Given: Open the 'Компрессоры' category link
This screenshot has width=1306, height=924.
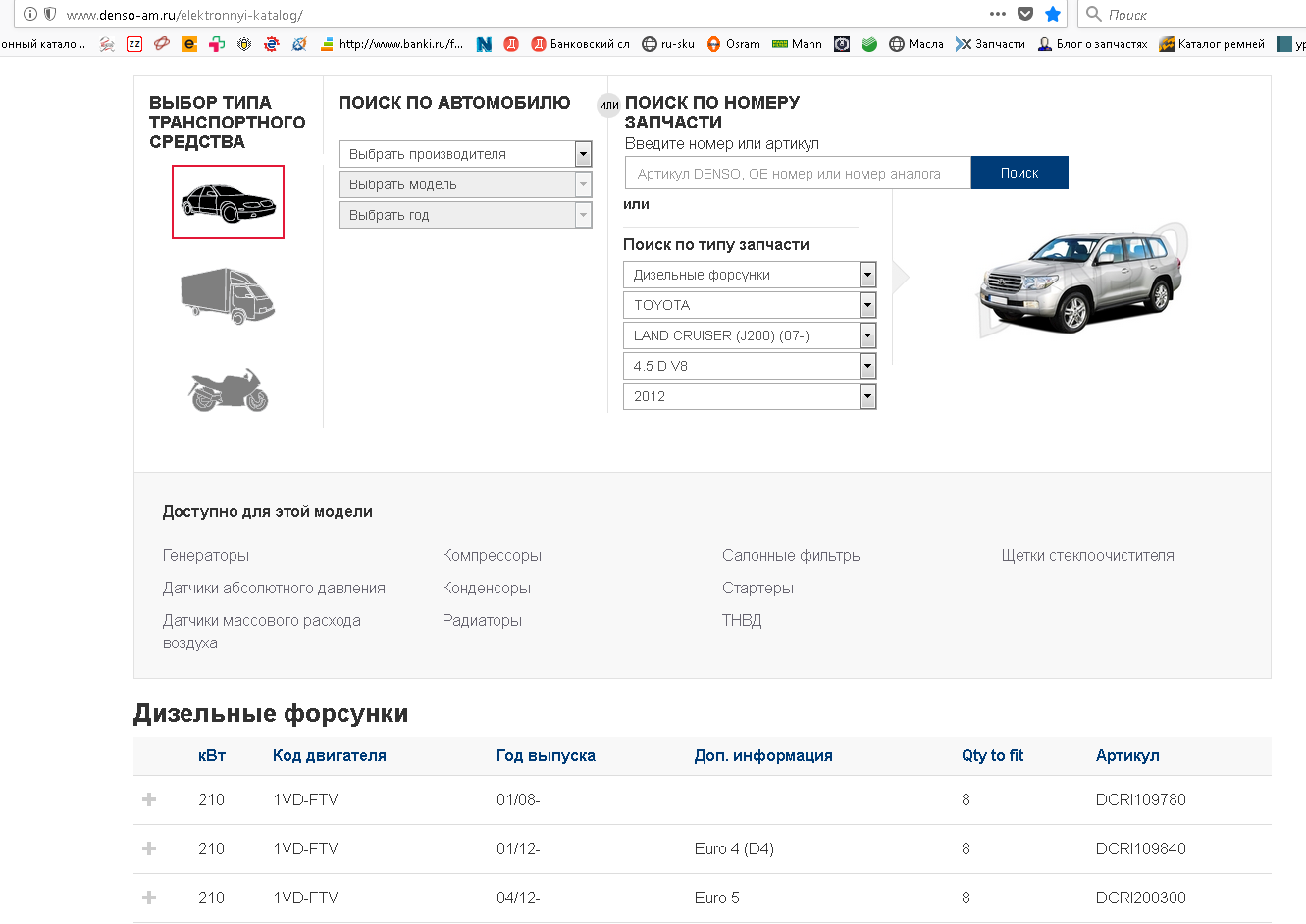Looking at the screenshot, I should click(492, 555).
